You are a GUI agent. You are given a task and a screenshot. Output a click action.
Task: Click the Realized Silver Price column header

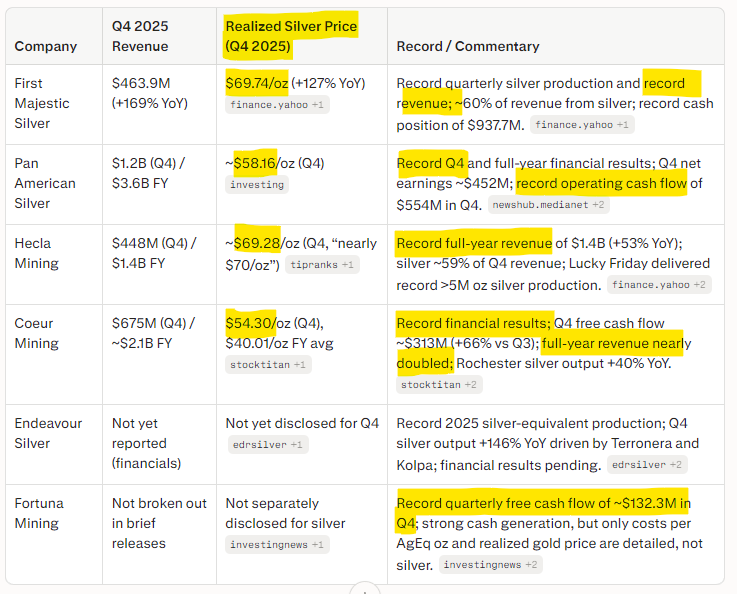click(x=291, y=36)
